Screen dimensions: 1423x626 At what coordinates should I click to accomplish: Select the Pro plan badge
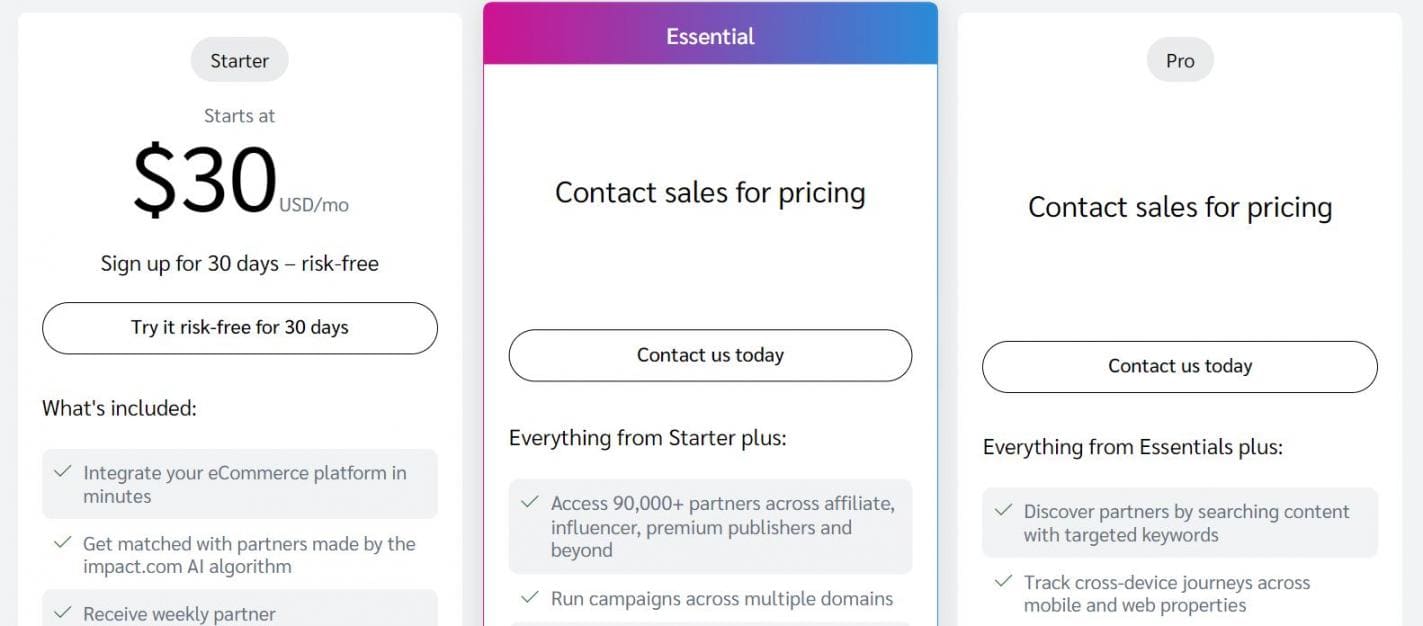[1180, 60]
